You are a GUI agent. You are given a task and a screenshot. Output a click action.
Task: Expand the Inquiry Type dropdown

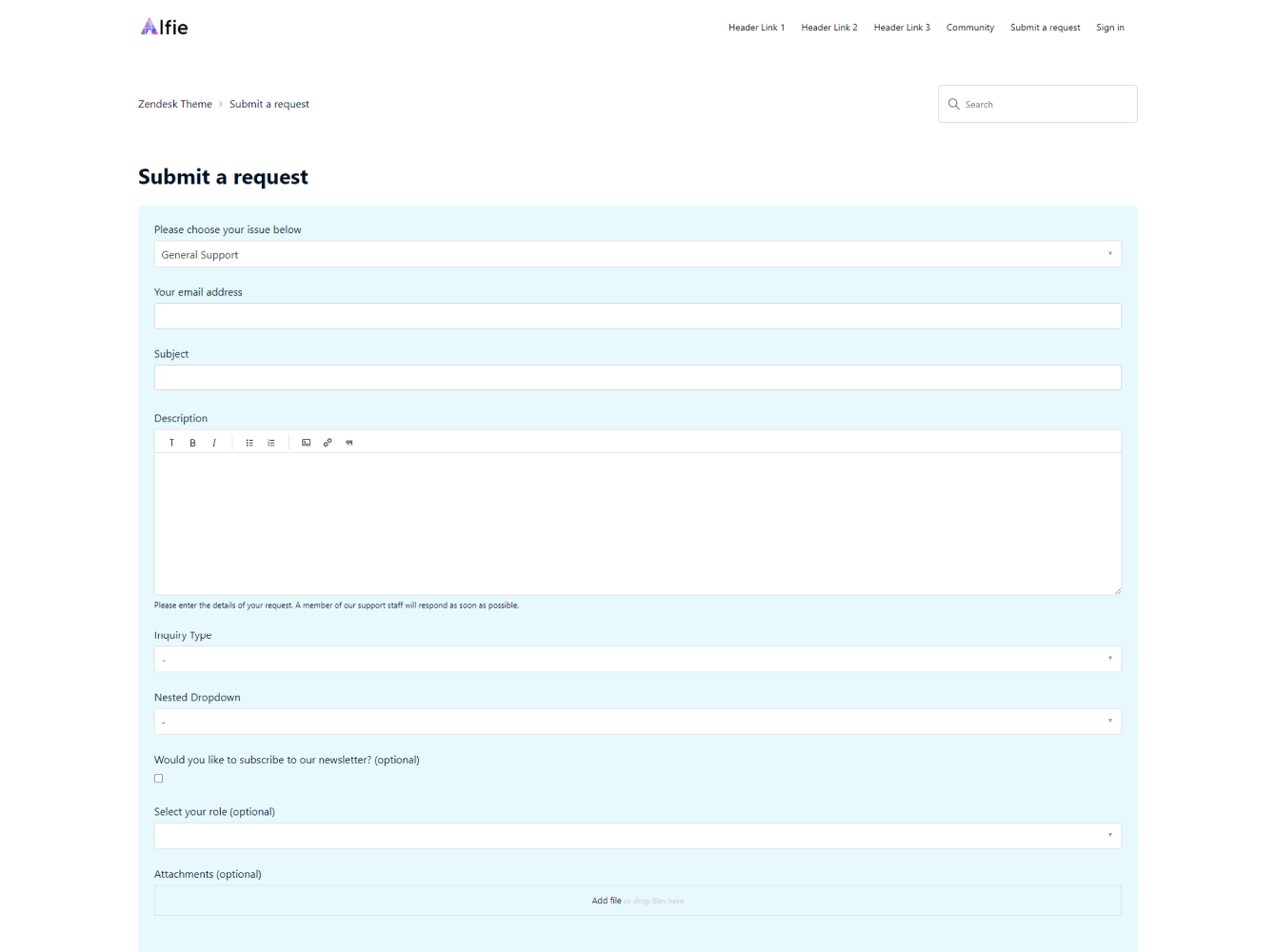[x=637, y=660]
